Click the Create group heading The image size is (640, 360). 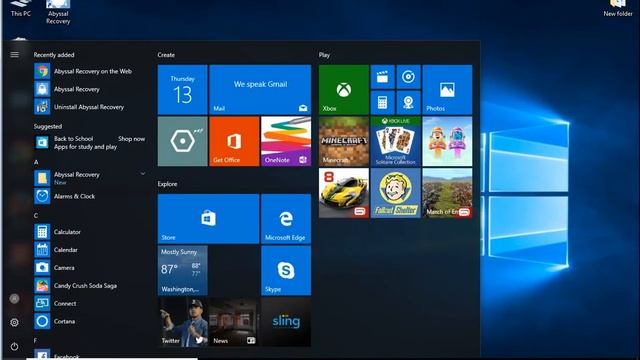pyautogui.click(x=166, y=55)
